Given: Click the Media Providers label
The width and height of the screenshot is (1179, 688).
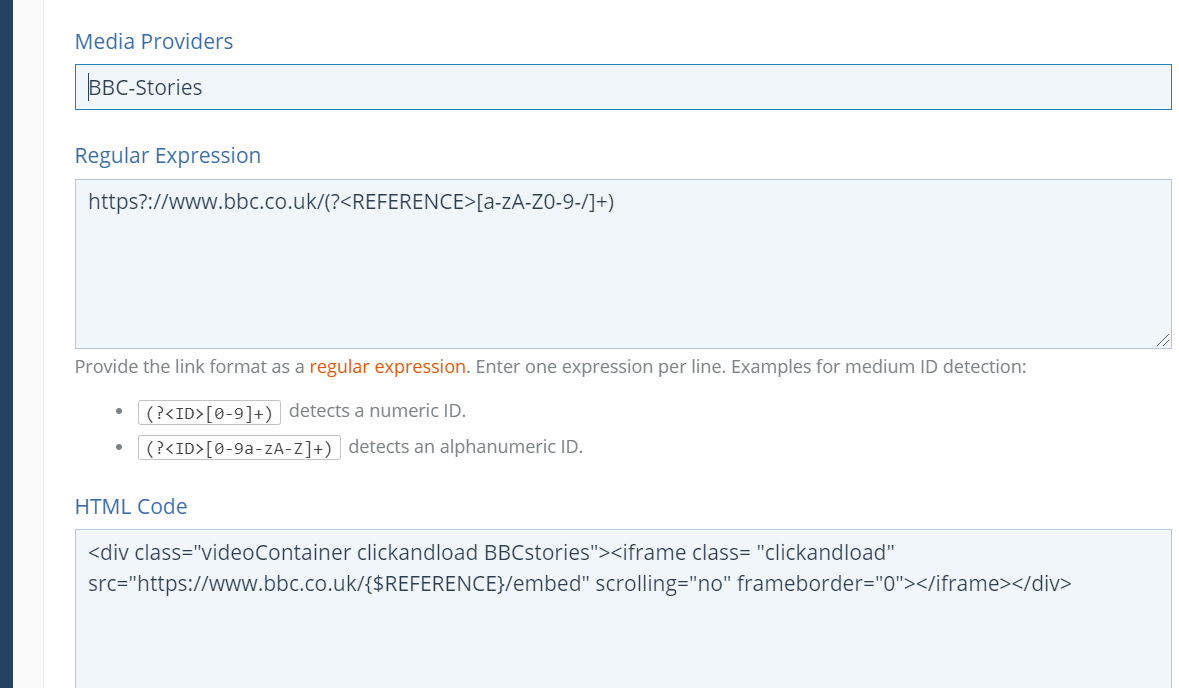Looking at the screenshot, I should (x=154, y=41).
